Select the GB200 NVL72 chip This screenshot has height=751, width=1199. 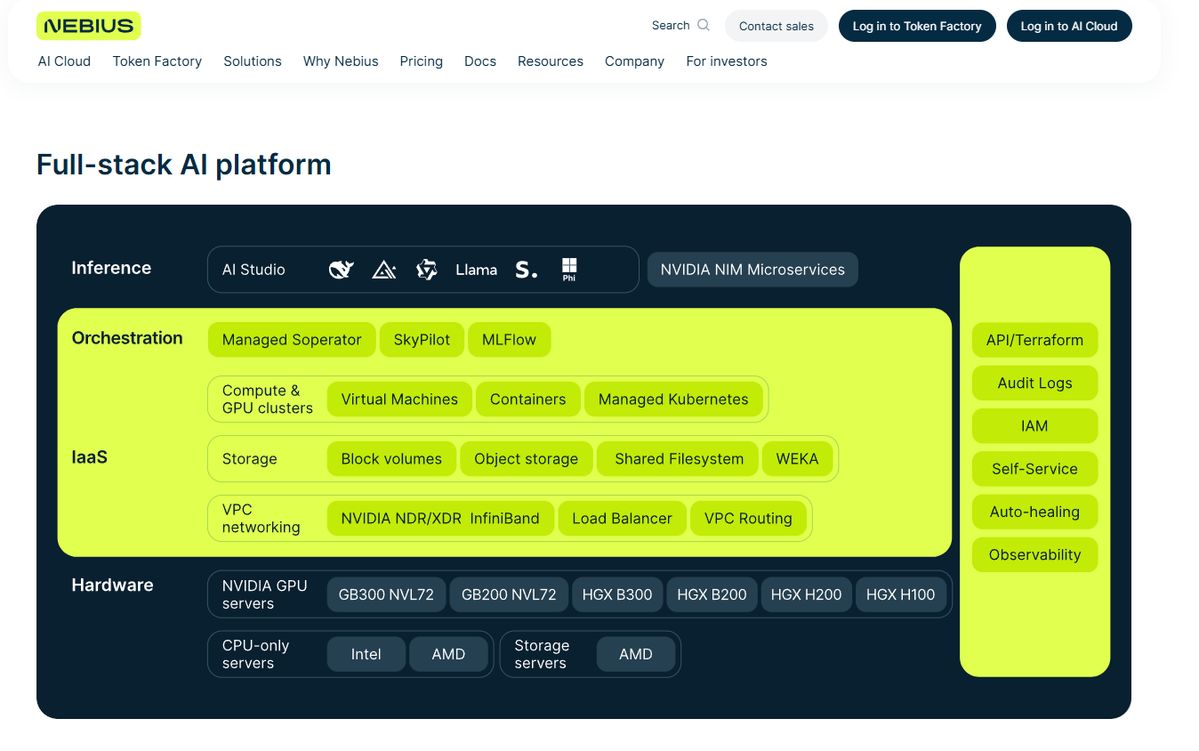click(x=509, y=594)
